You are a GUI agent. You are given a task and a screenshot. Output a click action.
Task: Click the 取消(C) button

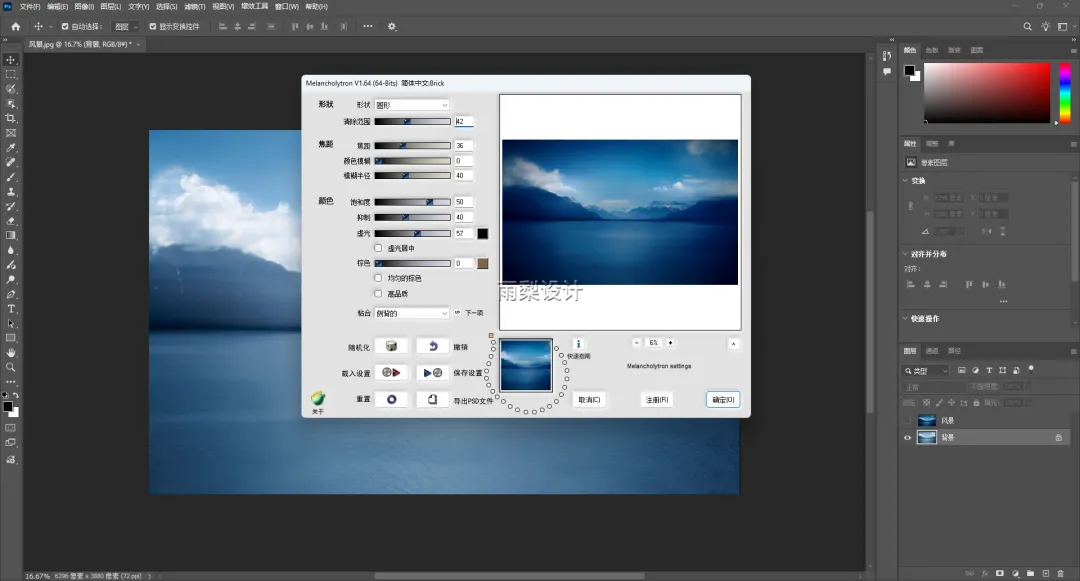589,400
